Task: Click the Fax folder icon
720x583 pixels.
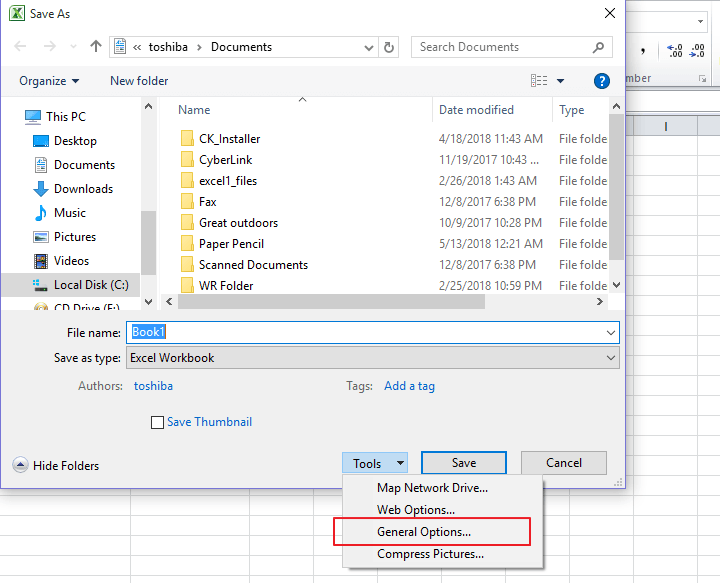Action: (x=187, y=202)
